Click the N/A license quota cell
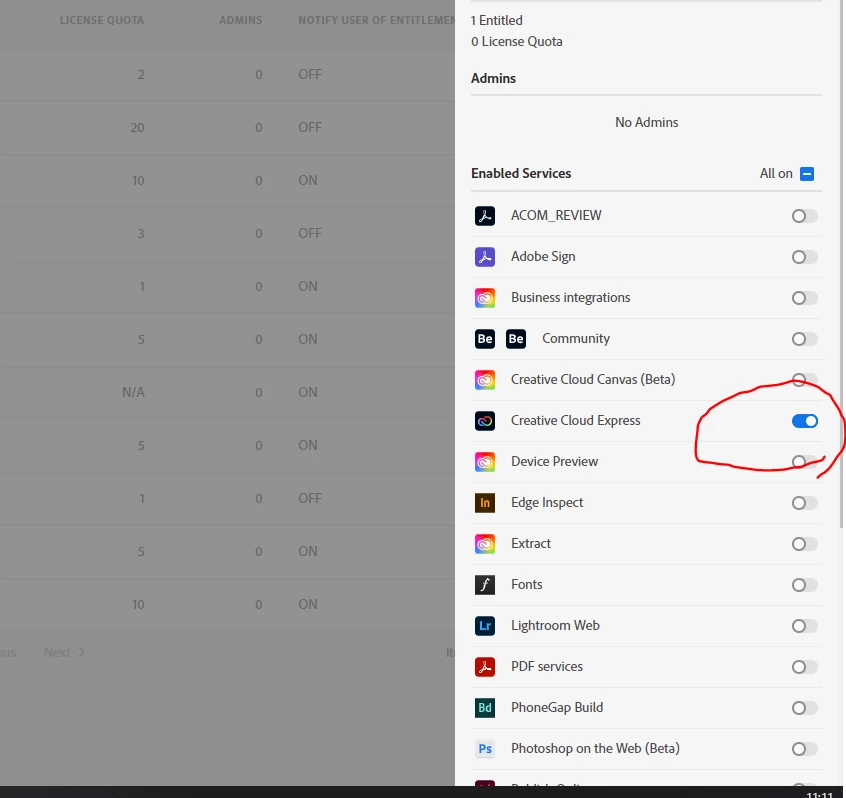 (133, 392)
